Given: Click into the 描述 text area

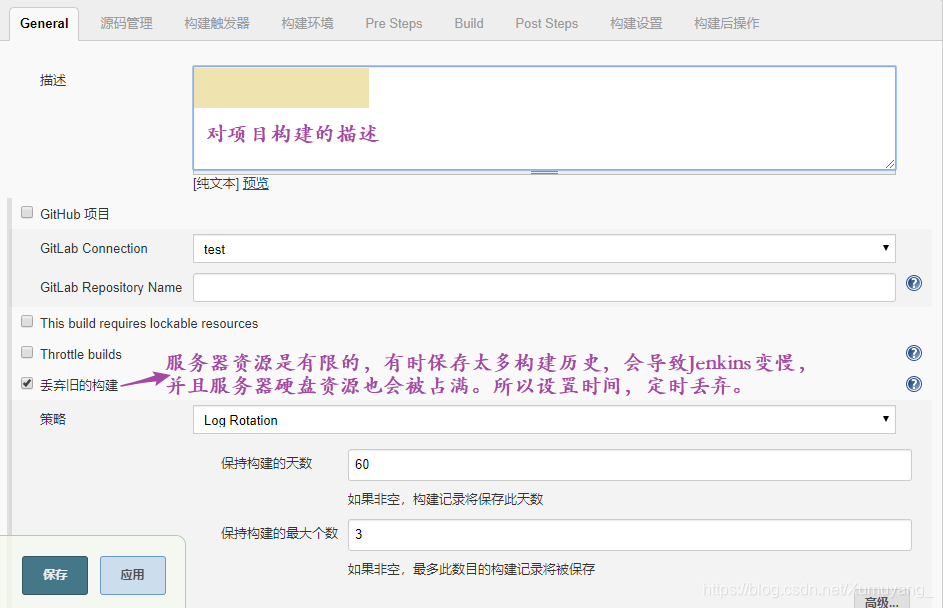Looking at the screenshot, I should coord(544,118).
